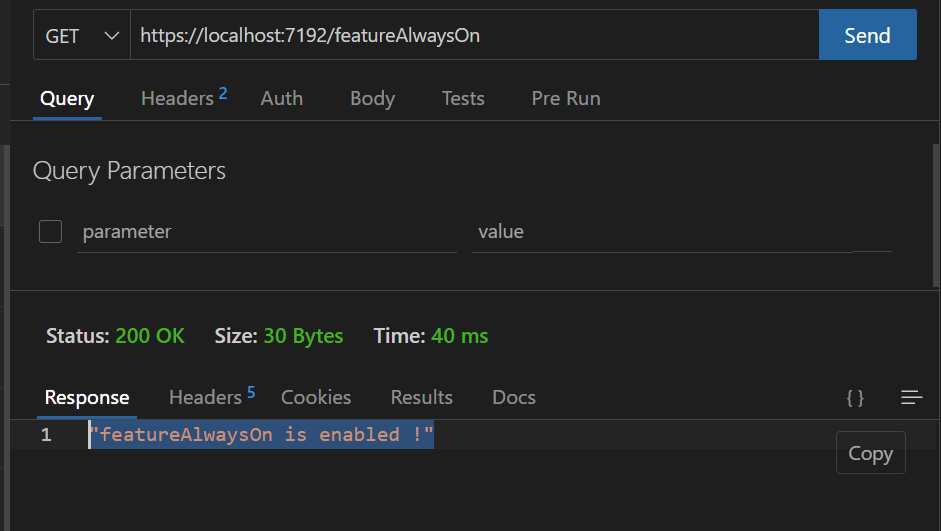Viewport: 941px width, 531px height.
Task: Open the Cookies tab
Action: [316, 397]
